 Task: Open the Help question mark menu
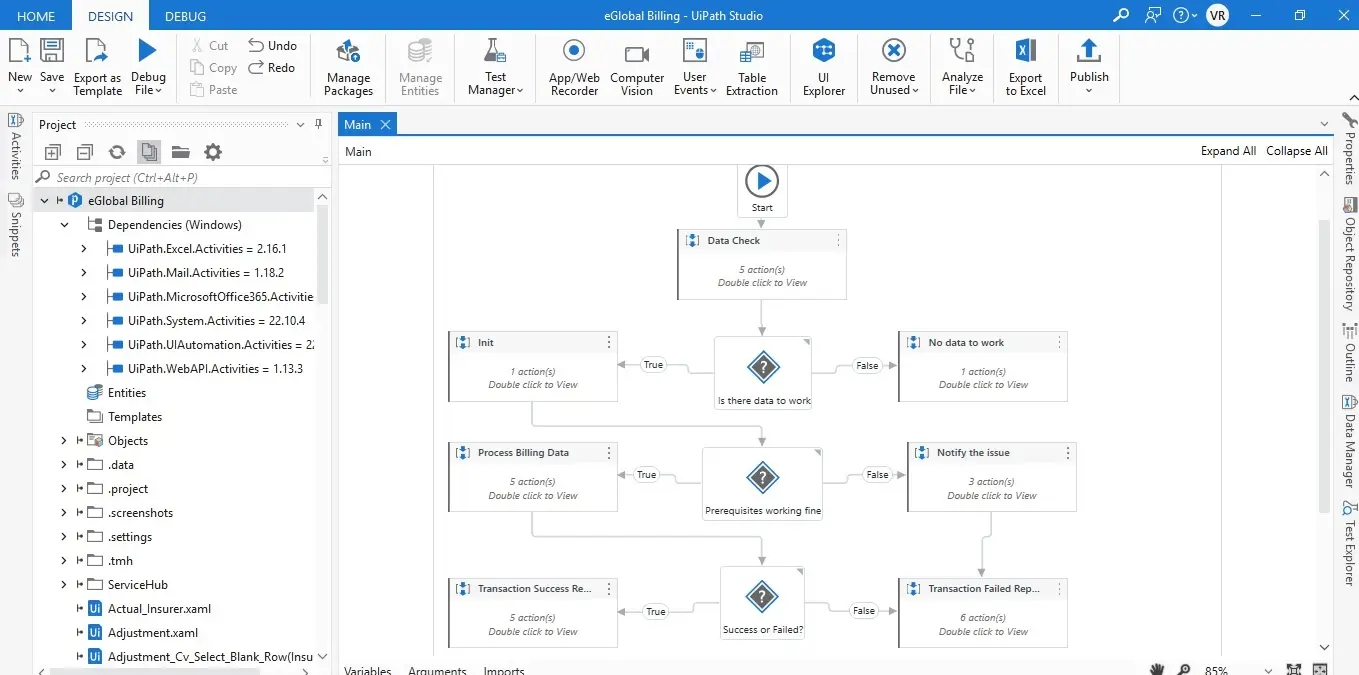tap(1185, 15)
